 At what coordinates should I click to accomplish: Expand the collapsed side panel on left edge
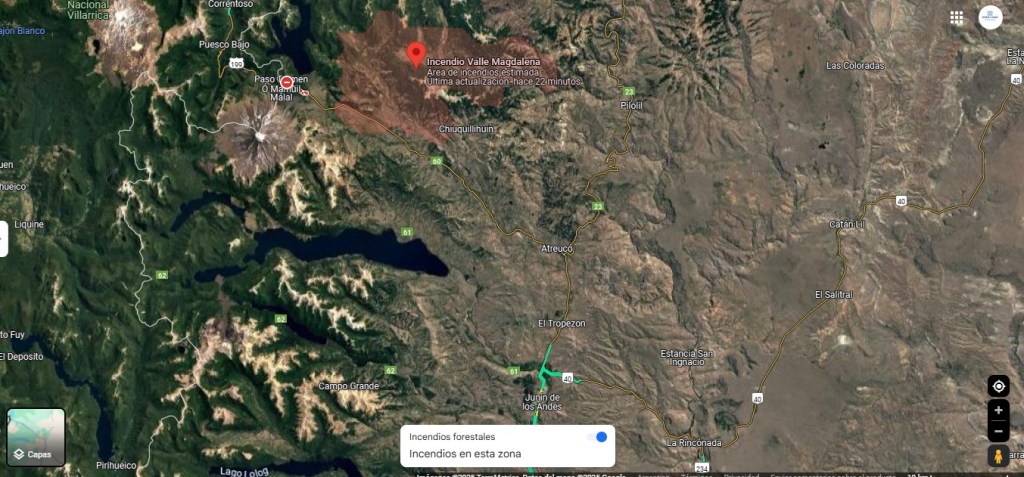pyautogui.click(x=3, y=238)
